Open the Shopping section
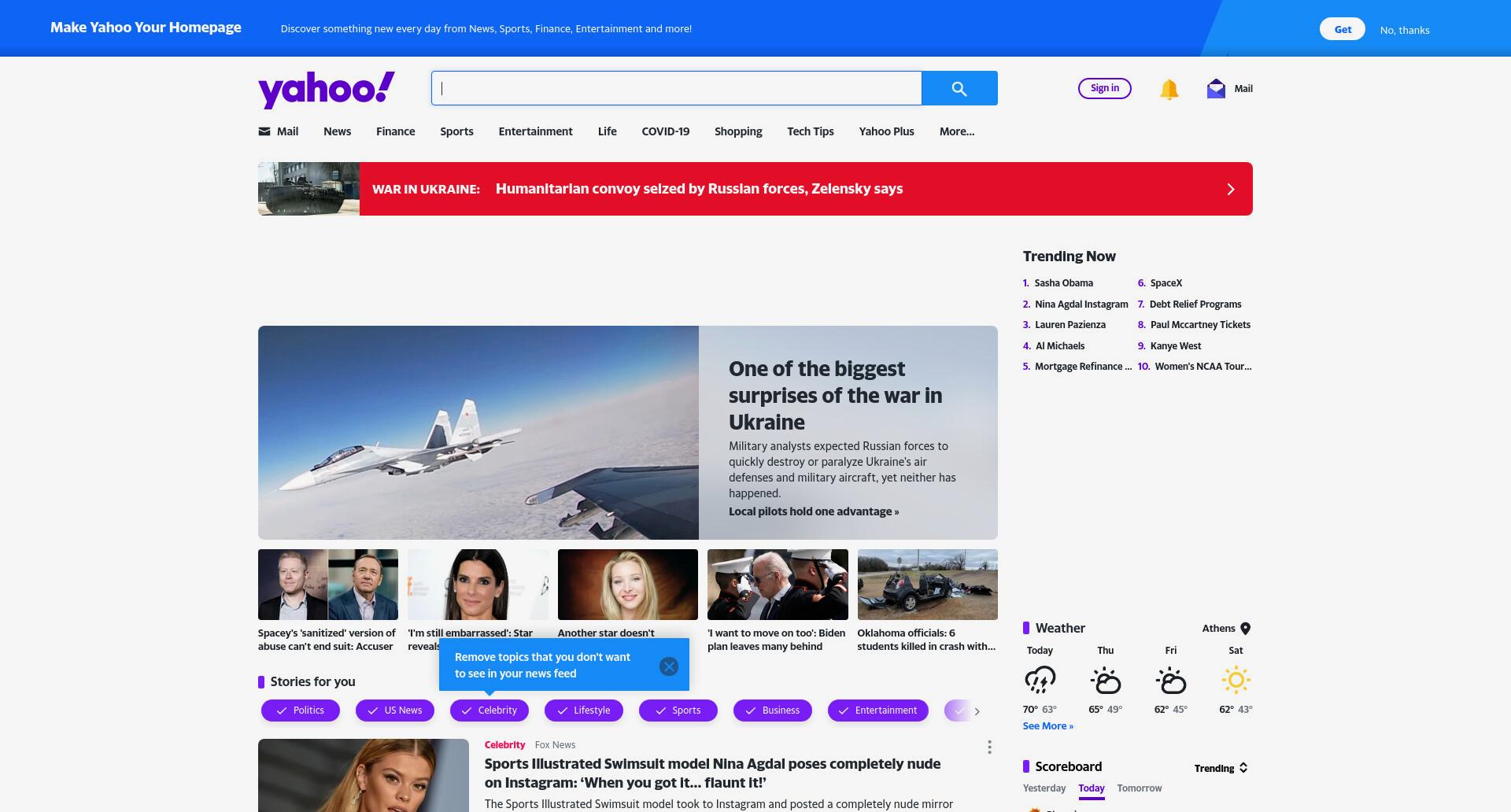1511x812 pixels. [738, 131]
